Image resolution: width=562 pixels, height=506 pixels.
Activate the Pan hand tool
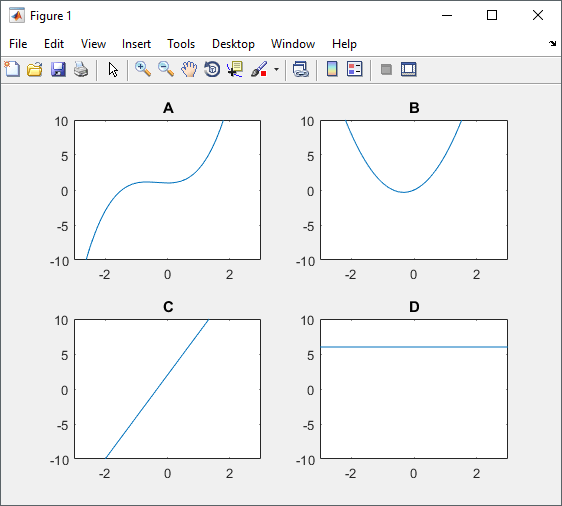coord(189,69)
